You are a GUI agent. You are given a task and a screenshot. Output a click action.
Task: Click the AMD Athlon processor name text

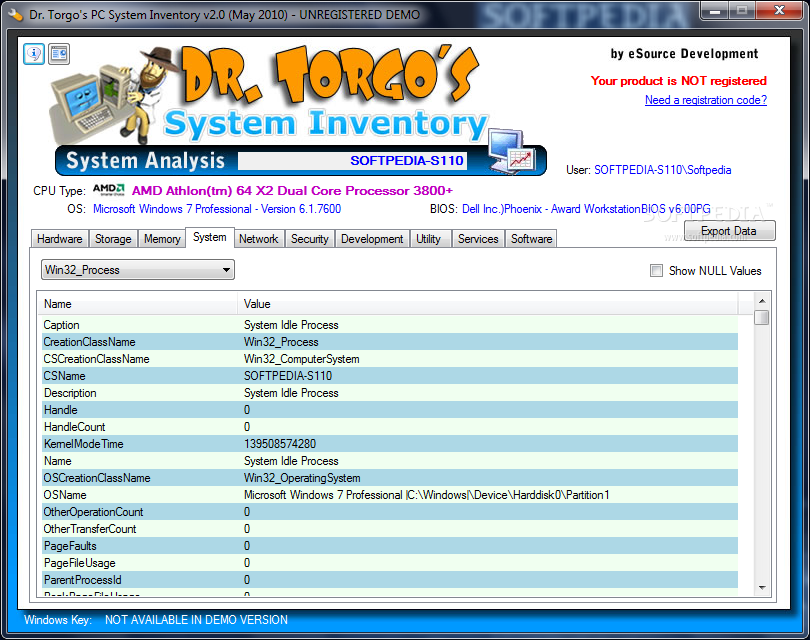pos(292,191)
